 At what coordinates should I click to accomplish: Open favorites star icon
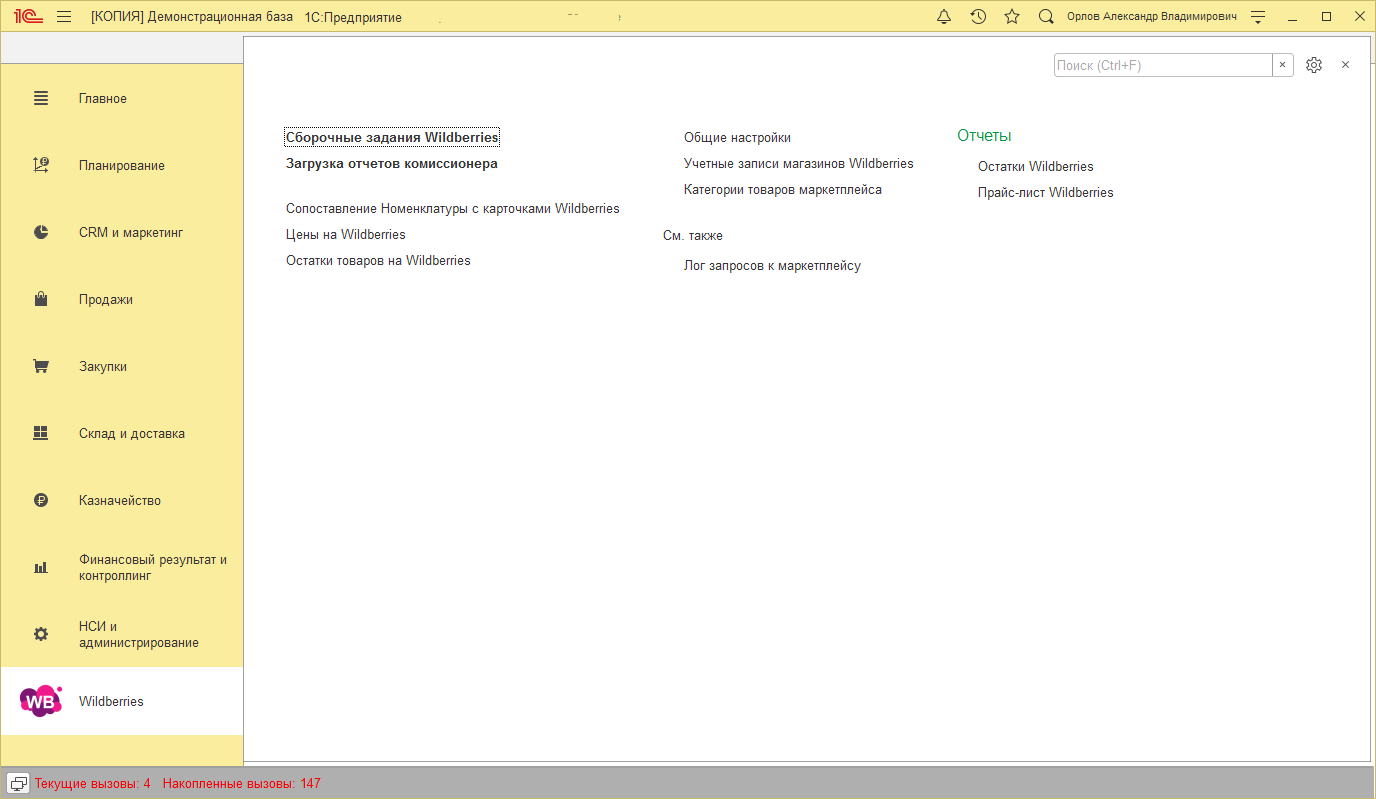point(1012,17)
